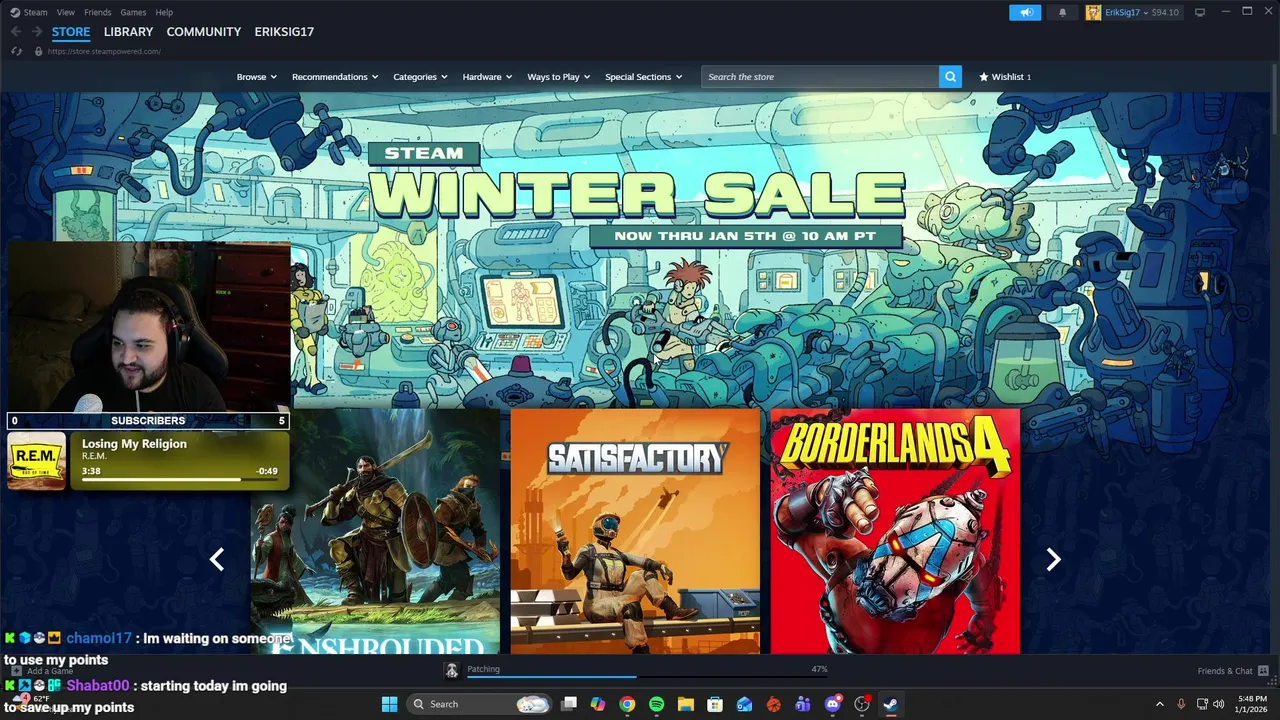Image resolution: width=1280 pixels, height=720 pixels.
Task: Click the store URL address text
Action: [104, 51]
